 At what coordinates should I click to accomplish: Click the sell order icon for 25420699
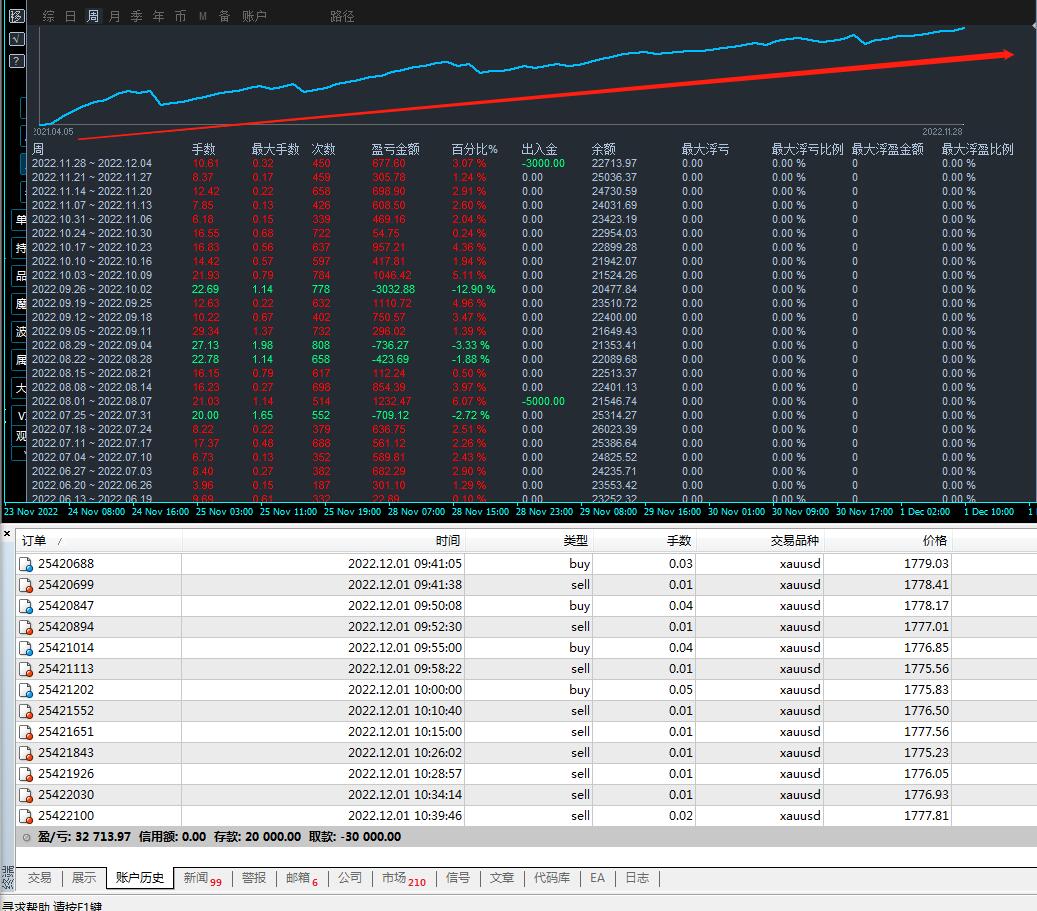pyautogui.click(x=27, y=585)
